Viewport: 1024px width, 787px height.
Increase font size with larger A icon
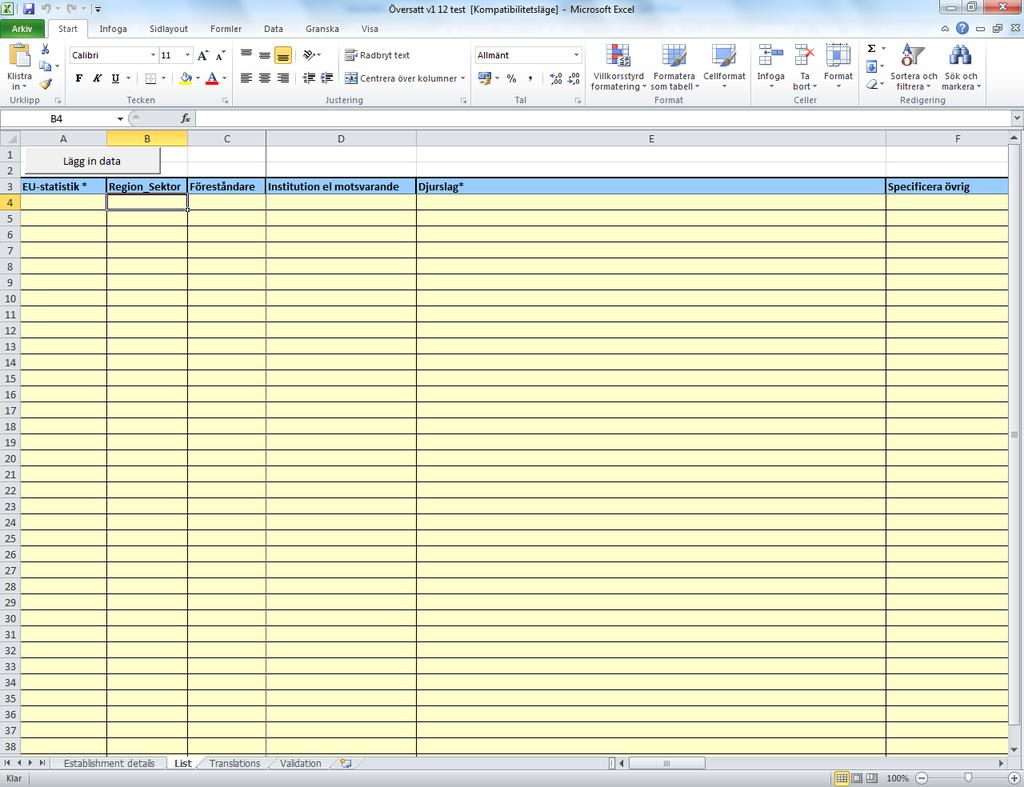pos(202,56)
